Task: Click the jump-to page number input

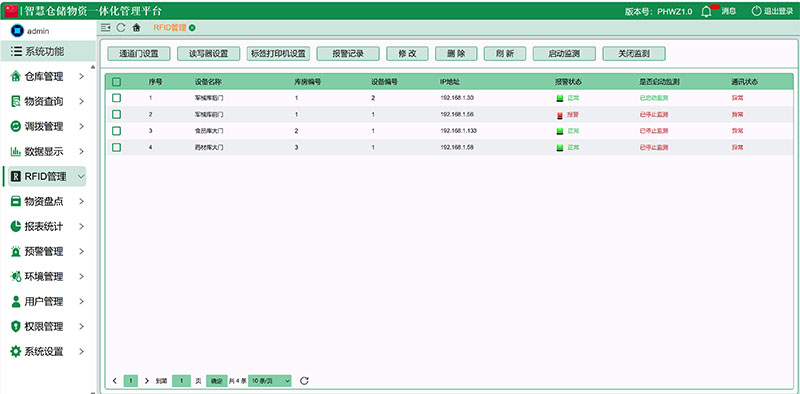Action: coord(181,381)
